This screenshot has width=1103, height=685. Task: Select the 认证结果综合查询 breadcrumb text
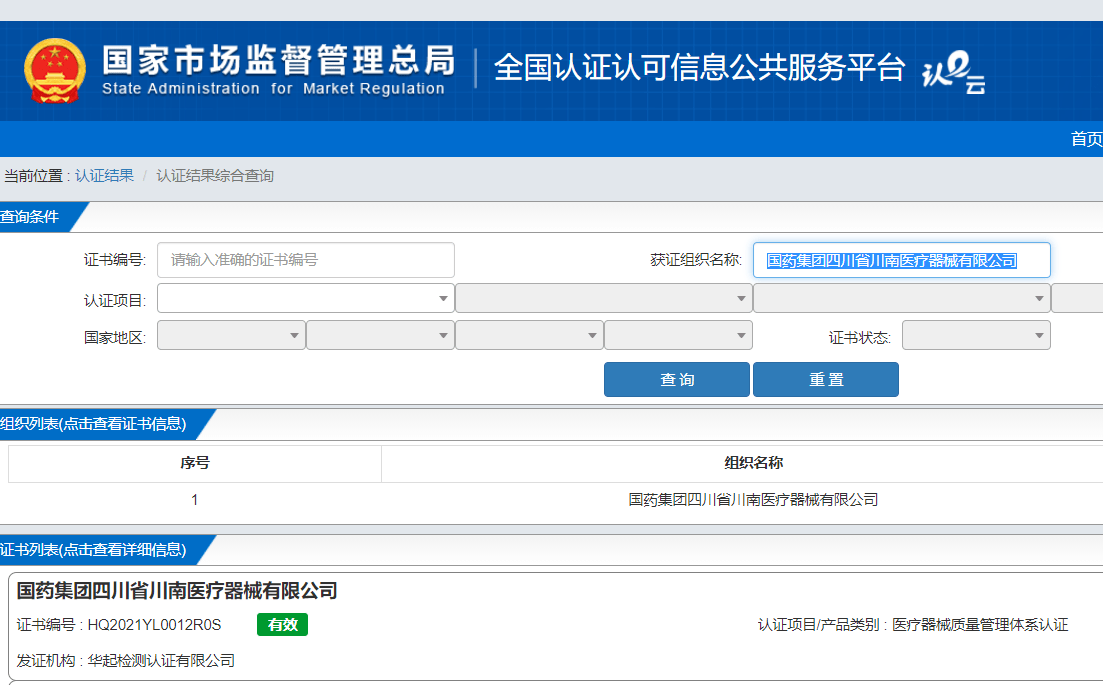click(215, 176)
